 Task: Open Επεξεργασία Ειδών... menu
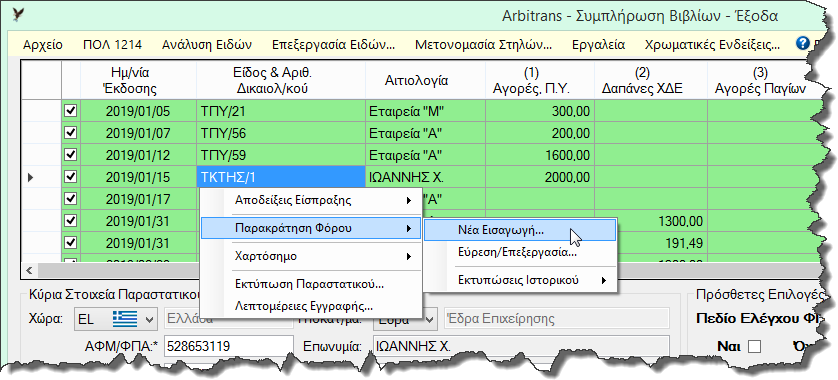click(333, 45)
